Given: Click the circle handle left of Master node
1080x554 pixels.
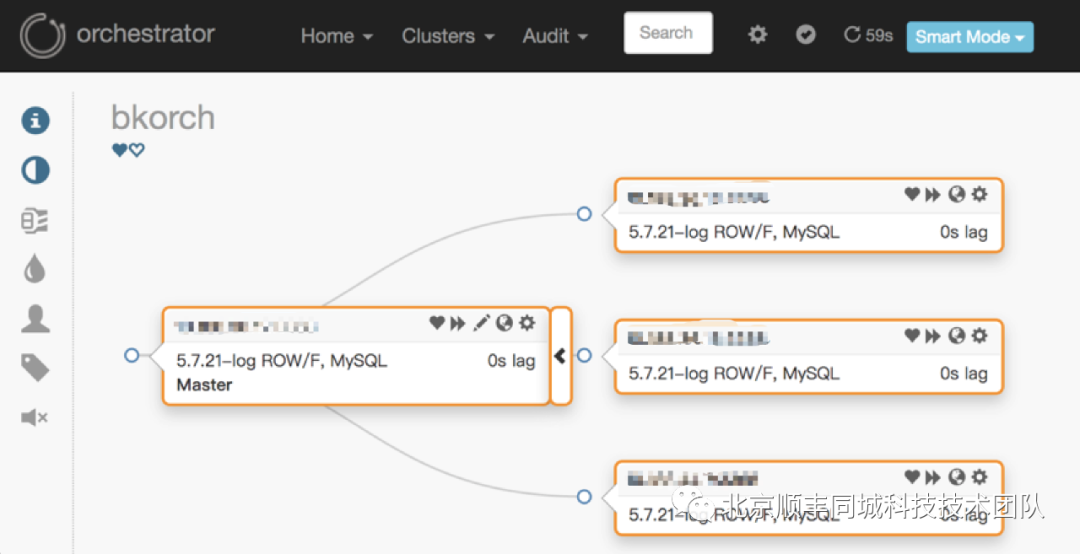Looking at the screenshot, I should [132, 356].
